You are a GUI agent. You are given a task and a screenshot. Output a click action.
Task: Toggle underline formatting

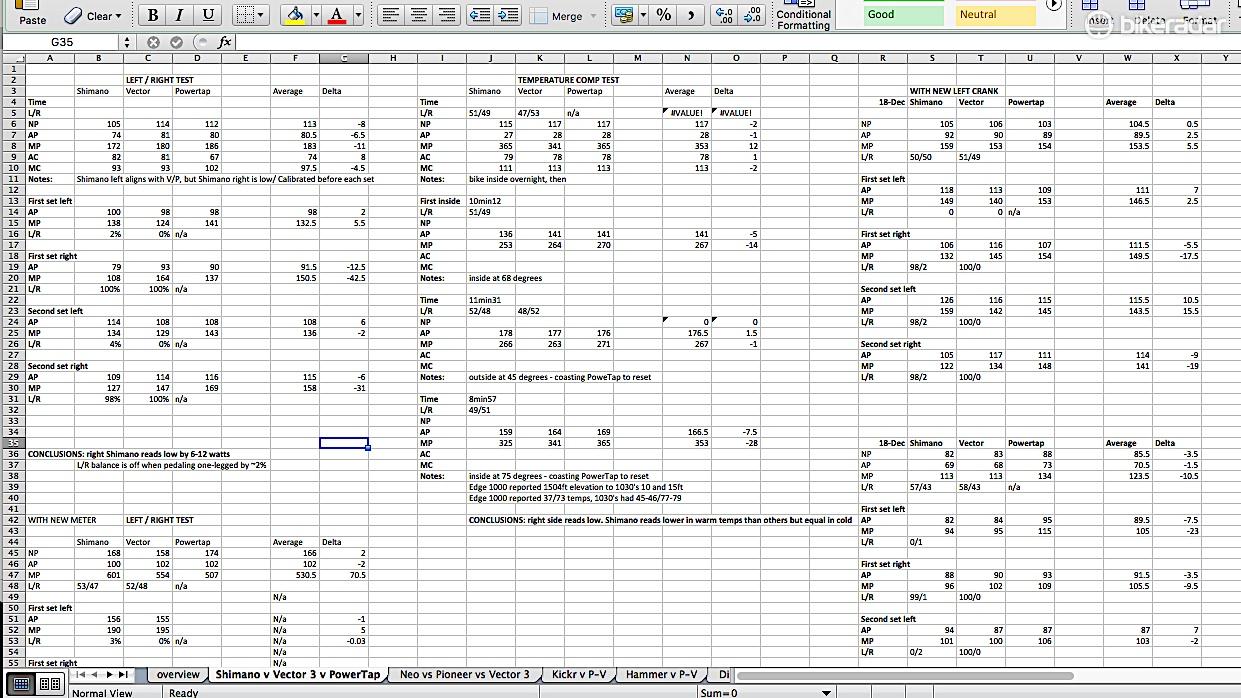tap(208, 15)
